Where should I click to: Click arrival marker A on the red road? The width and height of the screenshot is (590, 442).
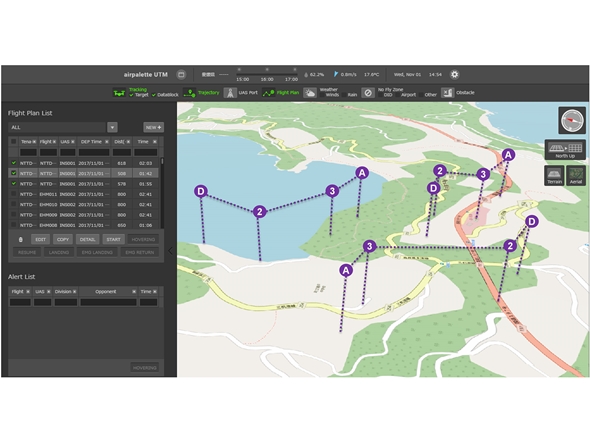[x=508, y=155]
